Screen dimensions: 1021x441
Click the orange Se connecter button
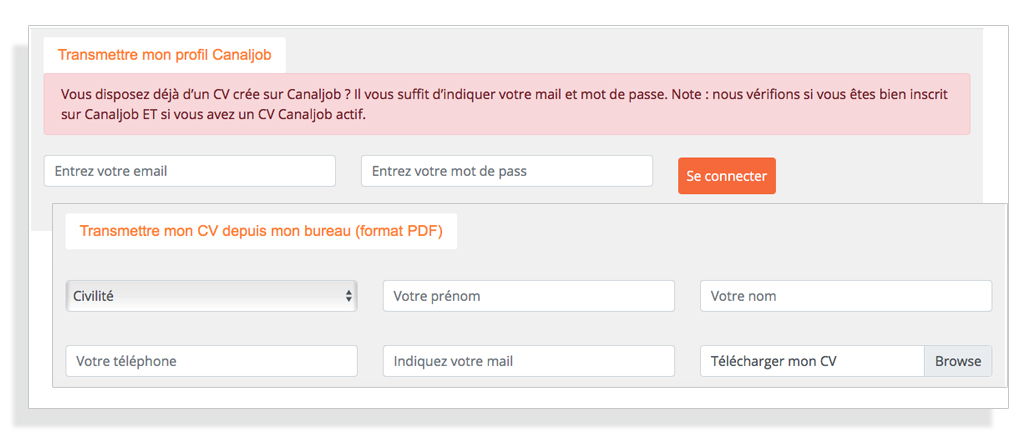coord(727,176)
